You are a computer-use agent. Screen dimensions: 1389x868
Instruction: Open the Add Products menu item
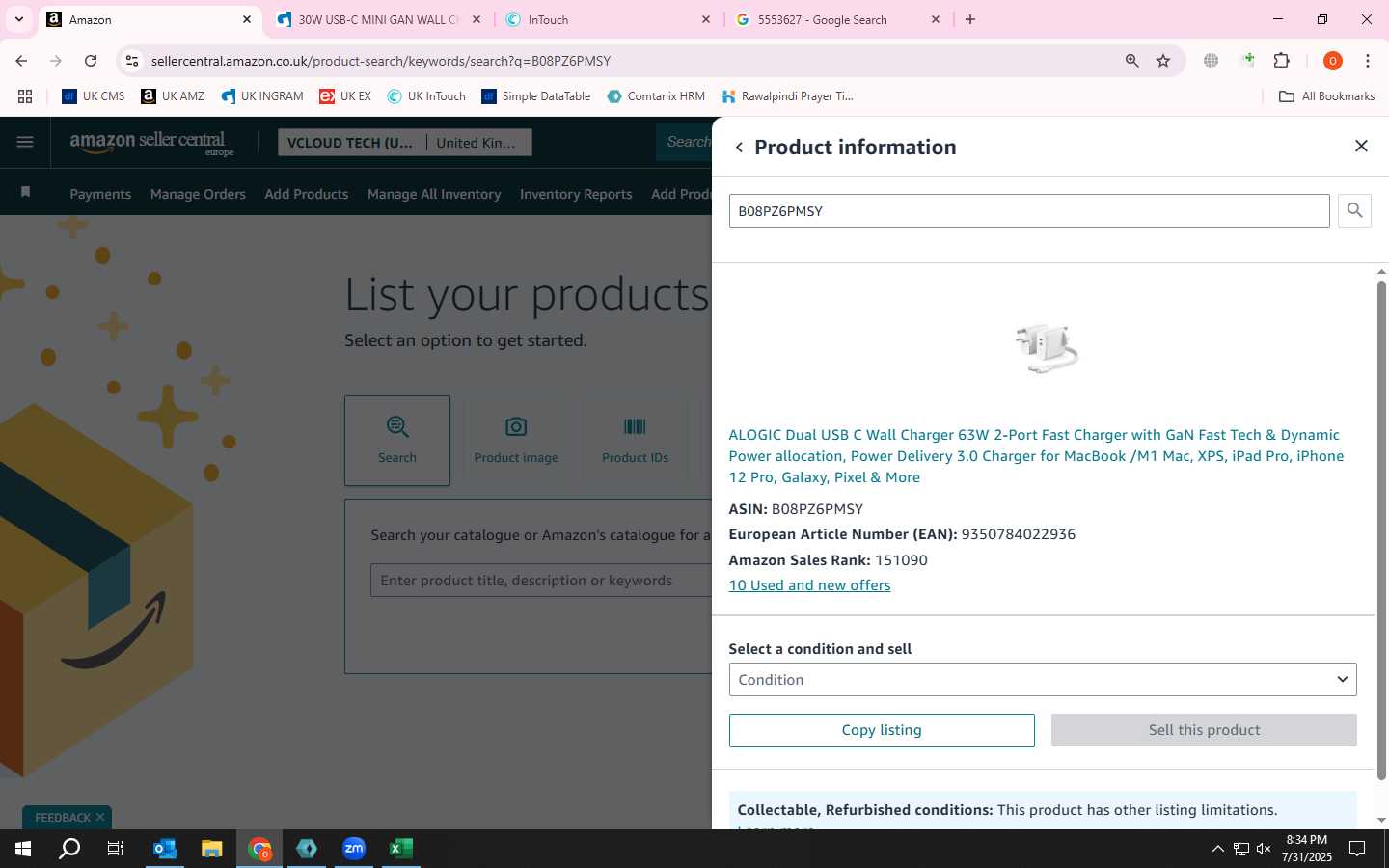click(307, 194)
